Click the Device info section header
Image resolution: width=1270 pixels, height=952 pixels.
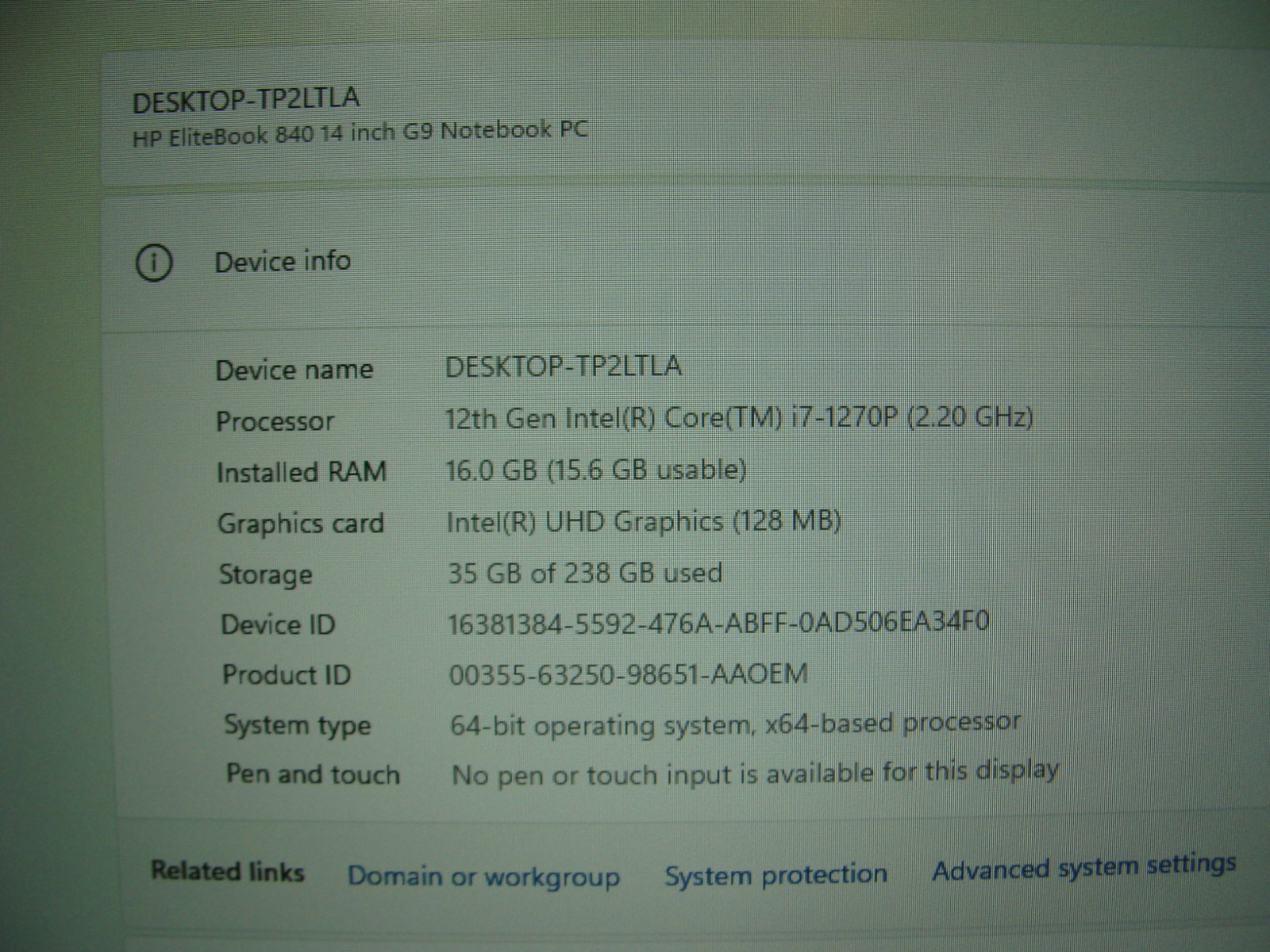tap(283, 261)
